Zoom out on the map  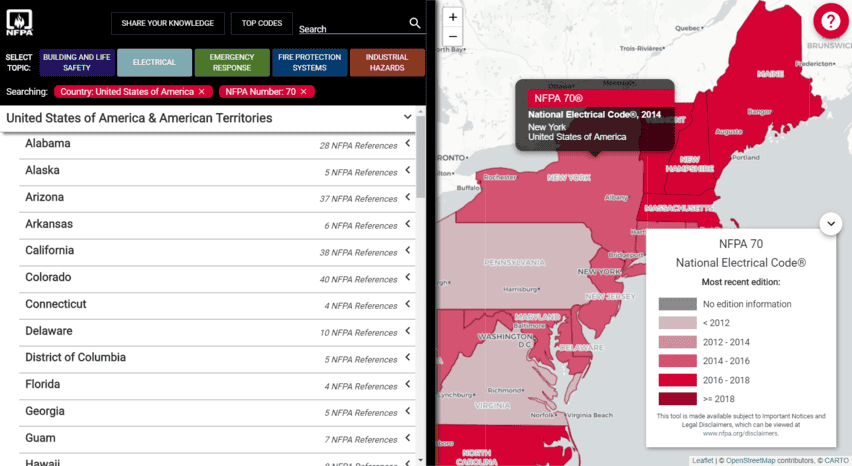tap(453, 37)
